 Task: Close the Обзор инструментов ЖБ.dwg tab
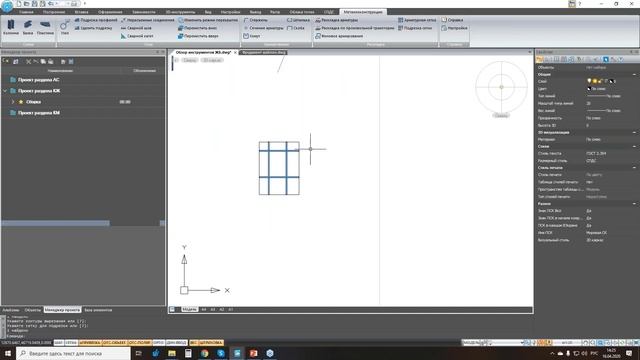click(x=235, y=53)
